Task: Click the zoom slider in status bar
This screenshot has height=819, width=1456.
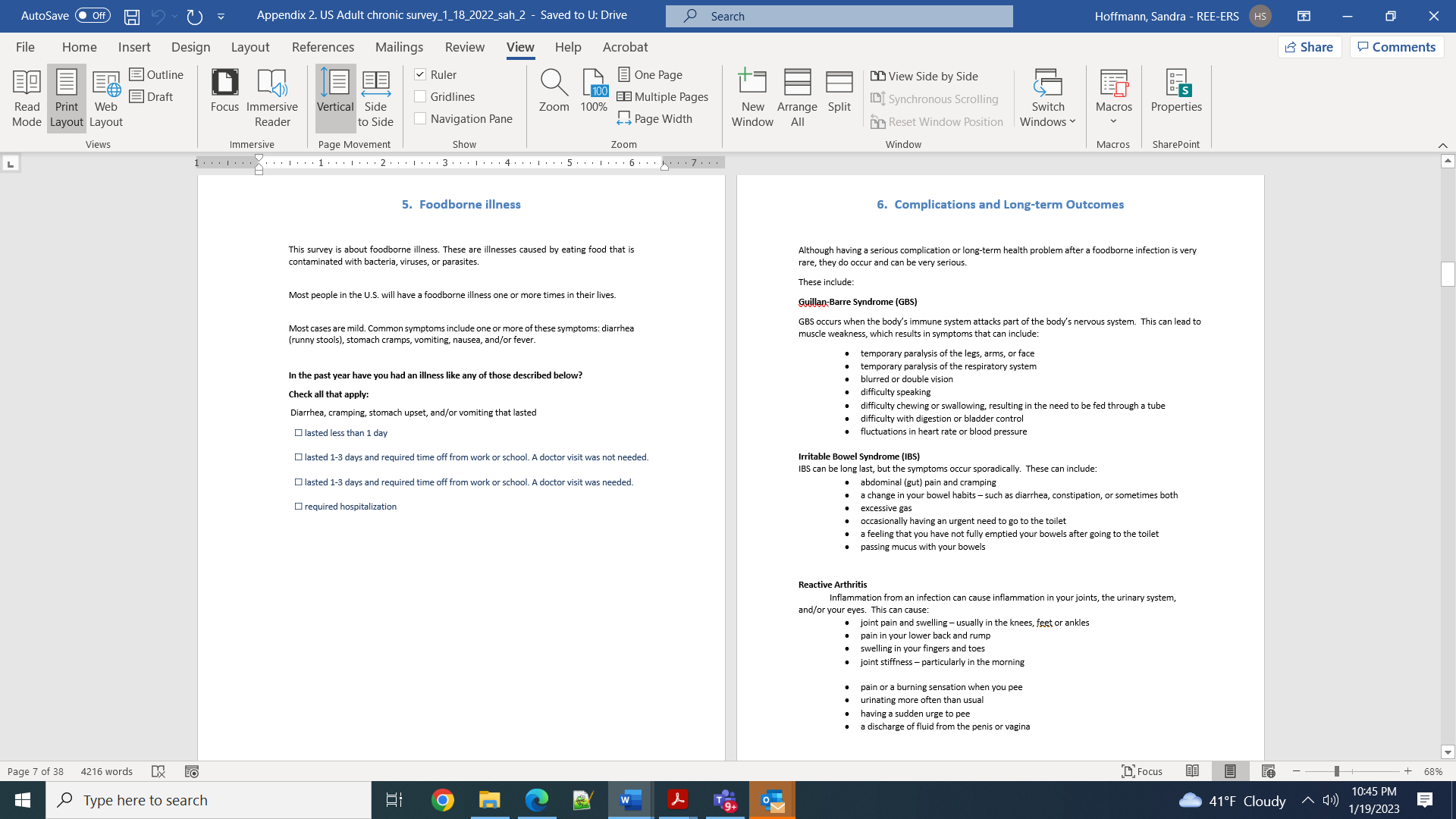Action: tap(1337, 771)
